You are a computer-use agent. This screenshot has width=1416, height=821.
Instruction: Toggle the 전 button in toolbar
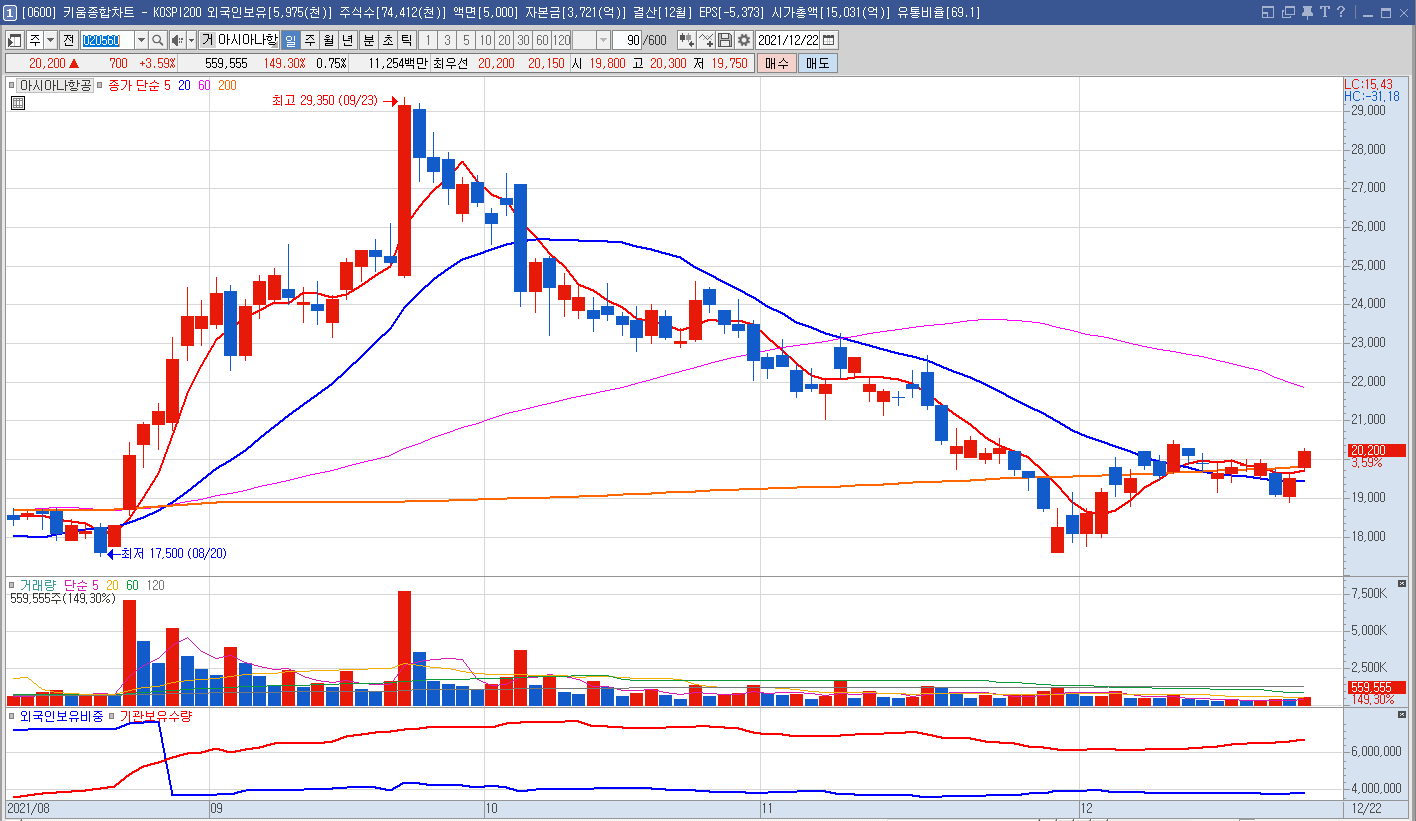(68, 40)
